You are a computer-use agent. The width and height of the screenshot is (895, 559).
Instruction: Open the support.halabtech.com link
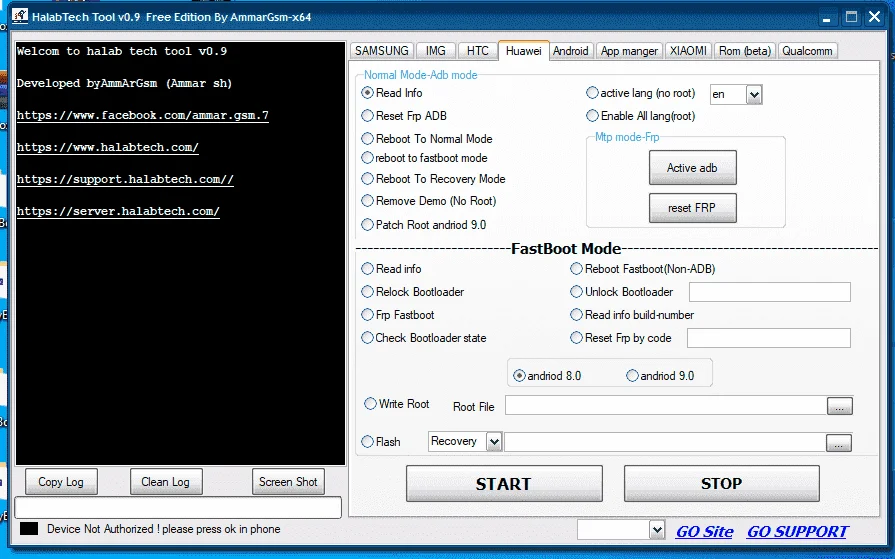pos(125,179)
